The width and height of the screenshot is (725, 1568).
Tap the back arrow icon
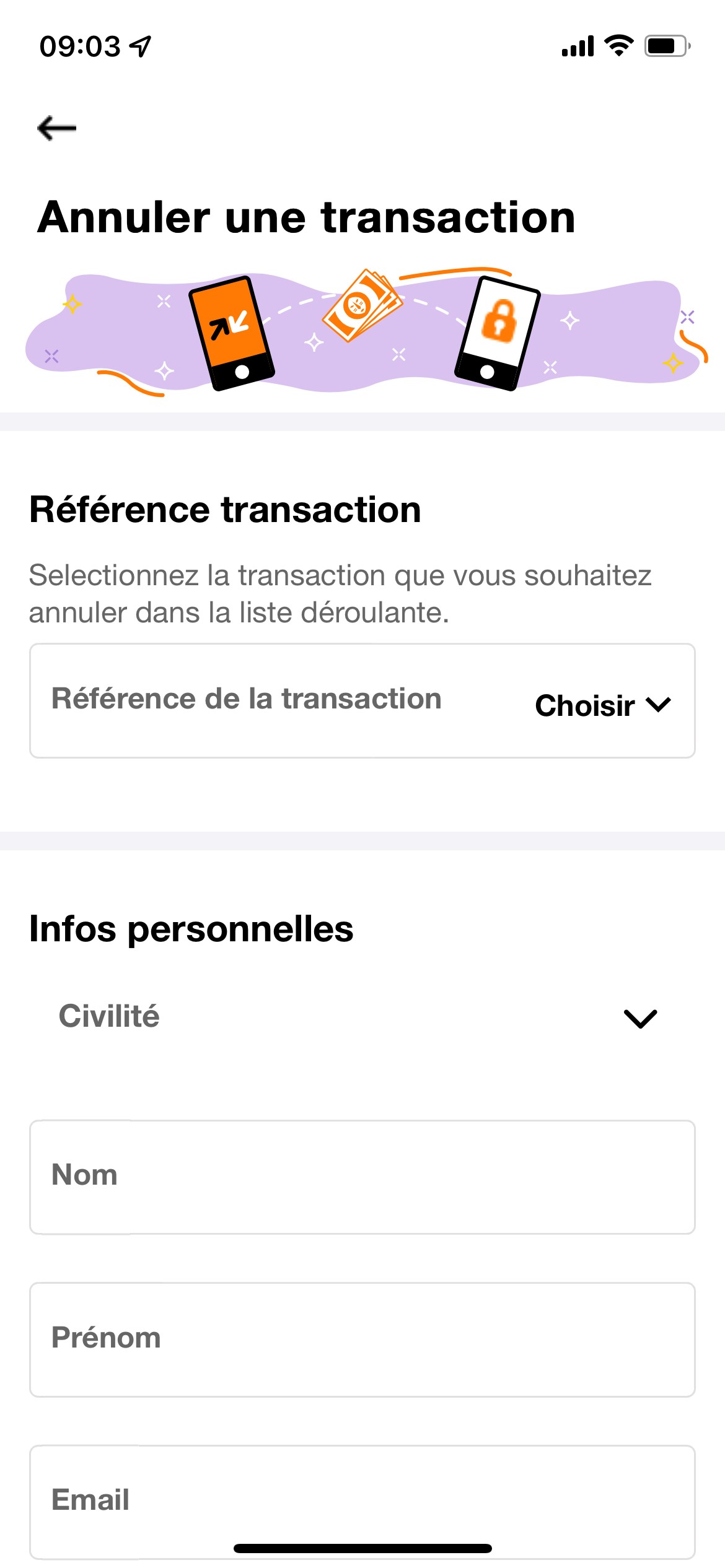[x=56, y=128]
